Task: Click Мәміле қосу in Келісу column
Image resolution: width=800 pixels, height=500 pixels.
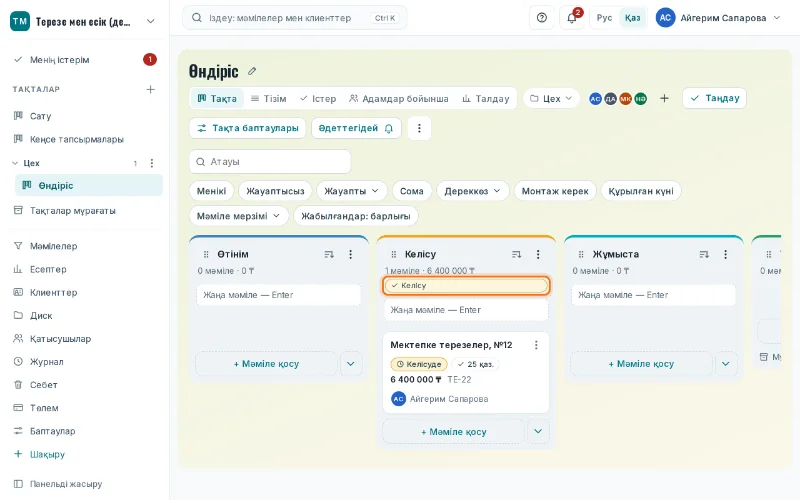Action: [454, 432]
